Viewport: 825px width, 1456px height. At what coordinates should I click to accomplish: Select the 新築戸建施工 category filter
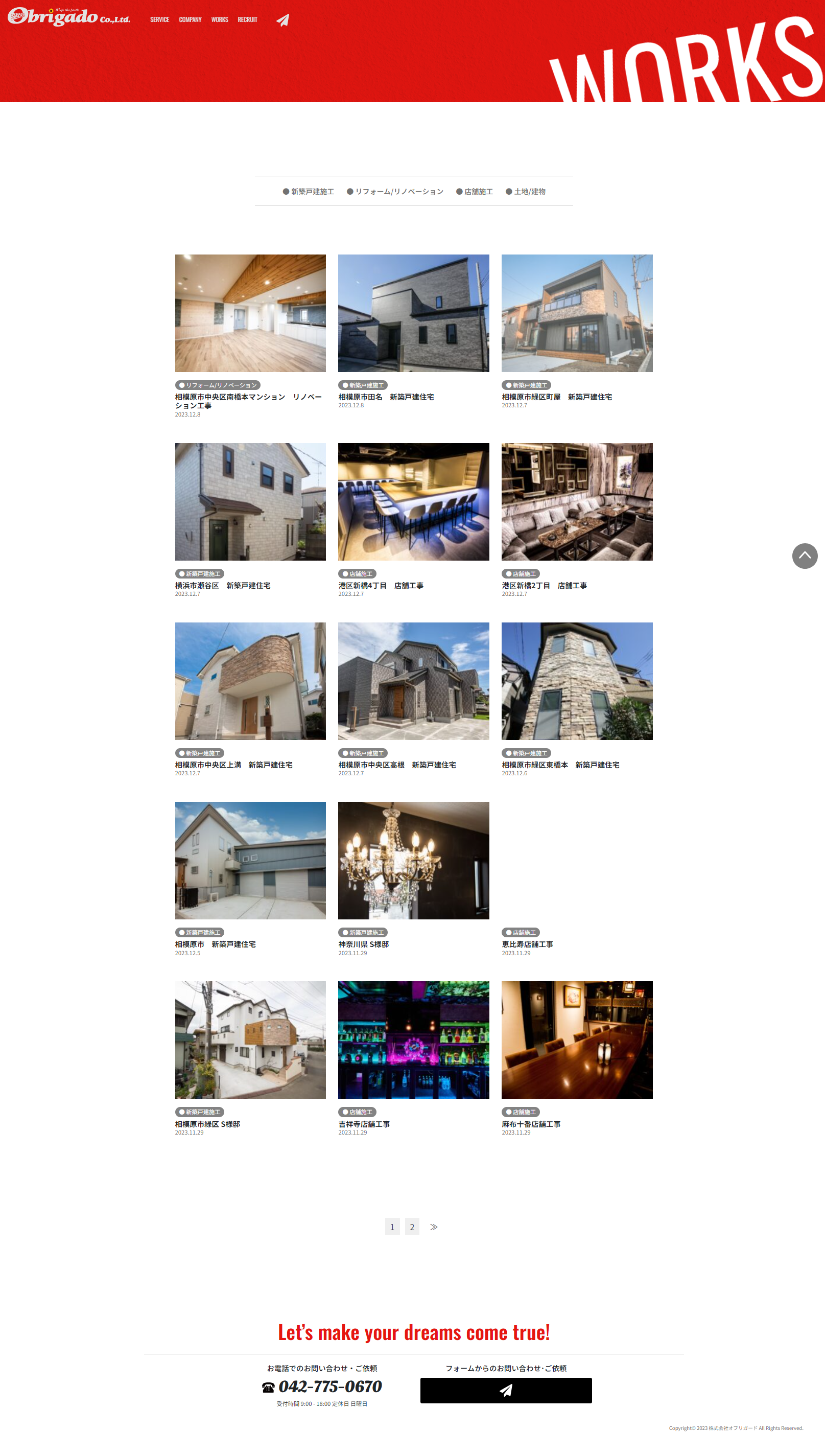[x=308, y=192]
